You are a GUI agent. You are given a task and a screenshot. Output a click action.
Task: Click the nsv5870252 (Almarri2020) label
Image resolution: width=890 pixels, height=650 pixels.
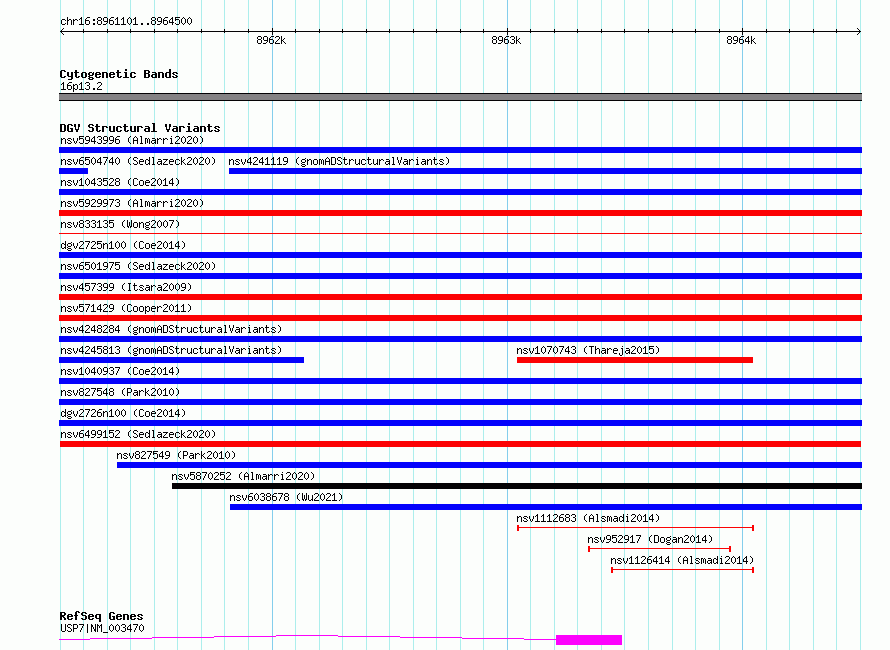point(243,476)
